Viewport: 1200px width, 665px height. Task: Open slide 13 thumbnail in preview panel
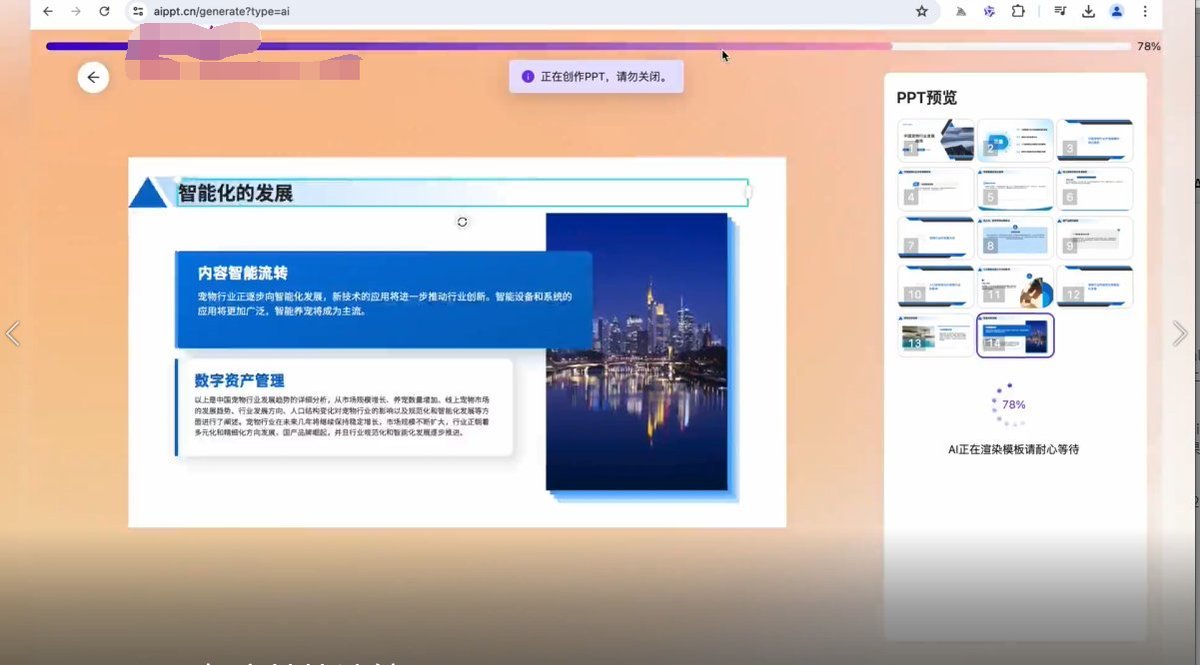point(936,336)
